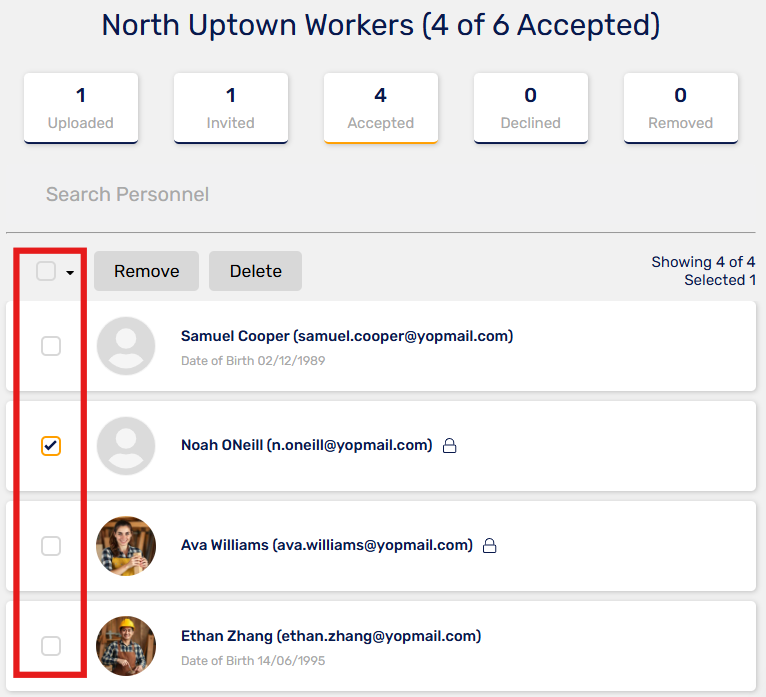This screenshot has height=697, width=766.
Task: Open the Declined tab
Action: click(531, 108)
